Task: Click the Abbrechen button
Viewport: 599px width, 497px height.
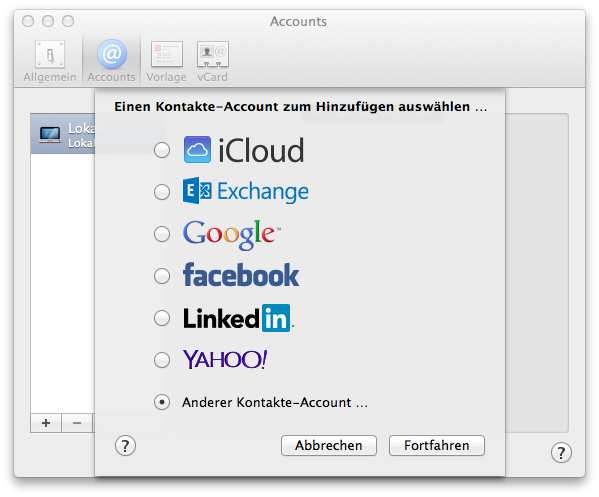Action: [x=329, y=445]
